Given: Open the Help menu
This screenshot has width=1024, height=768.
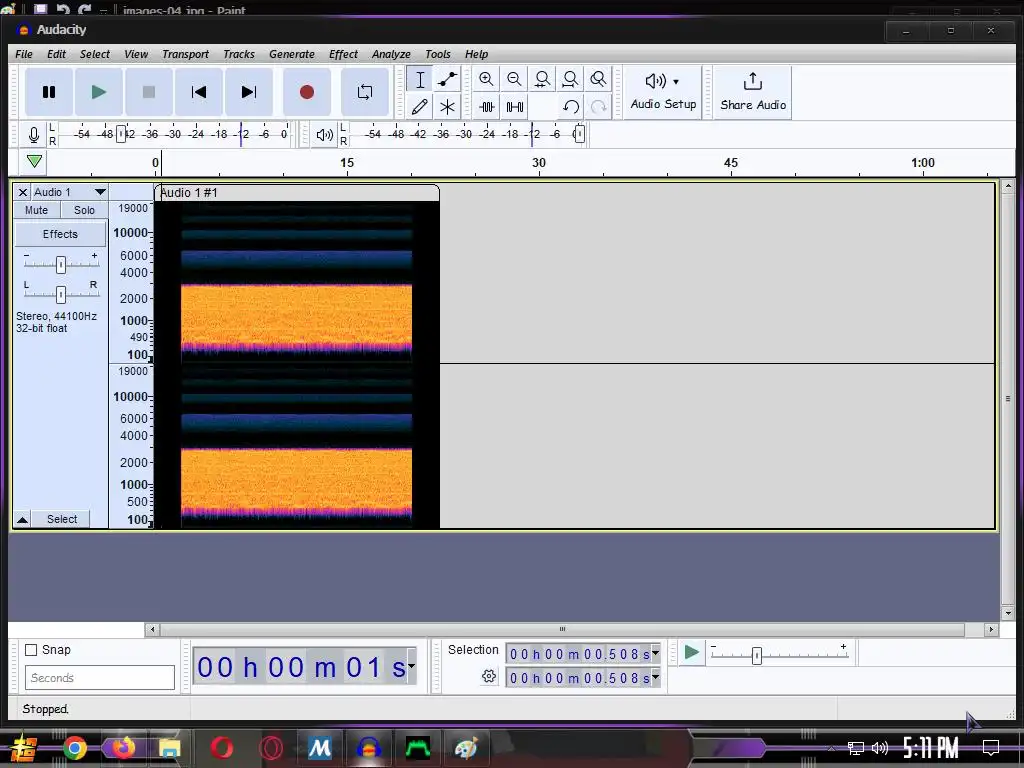Looking at the screenshot, I should click(477, 54).
